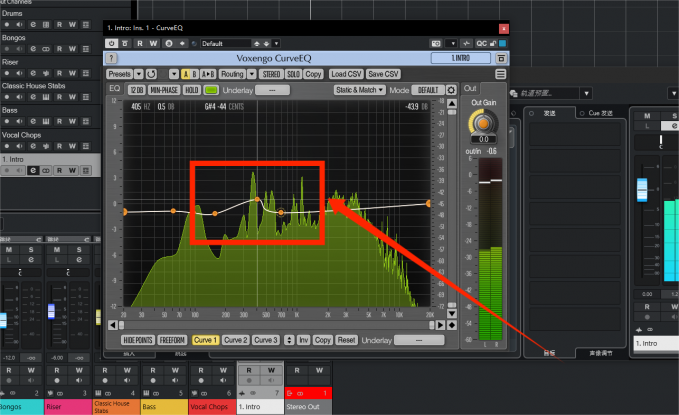Click Load CSV button

346,74
